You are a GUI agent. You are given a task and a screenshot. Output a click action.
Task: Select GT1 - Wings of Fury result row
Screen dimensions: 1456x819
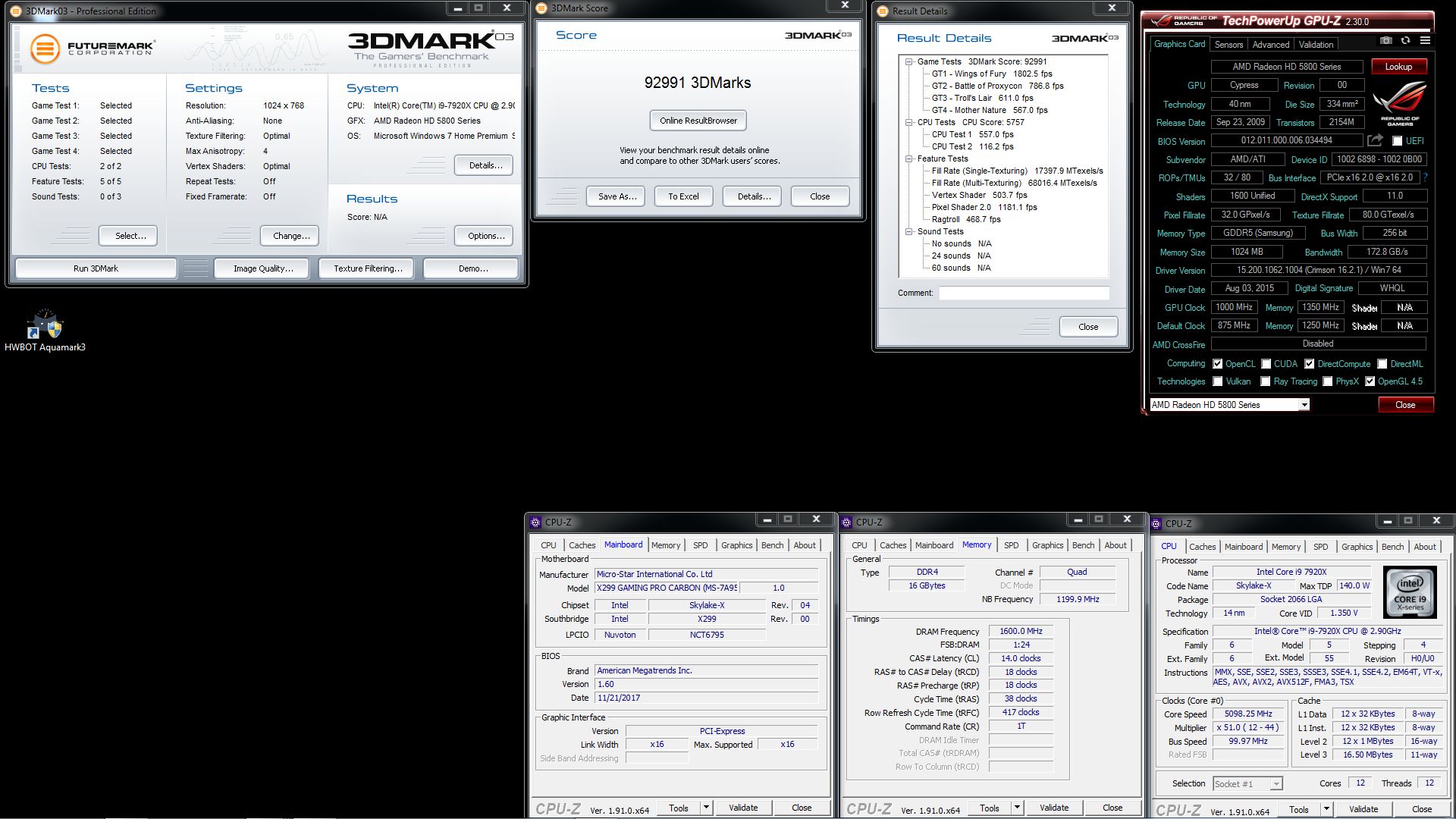point(991,74)
